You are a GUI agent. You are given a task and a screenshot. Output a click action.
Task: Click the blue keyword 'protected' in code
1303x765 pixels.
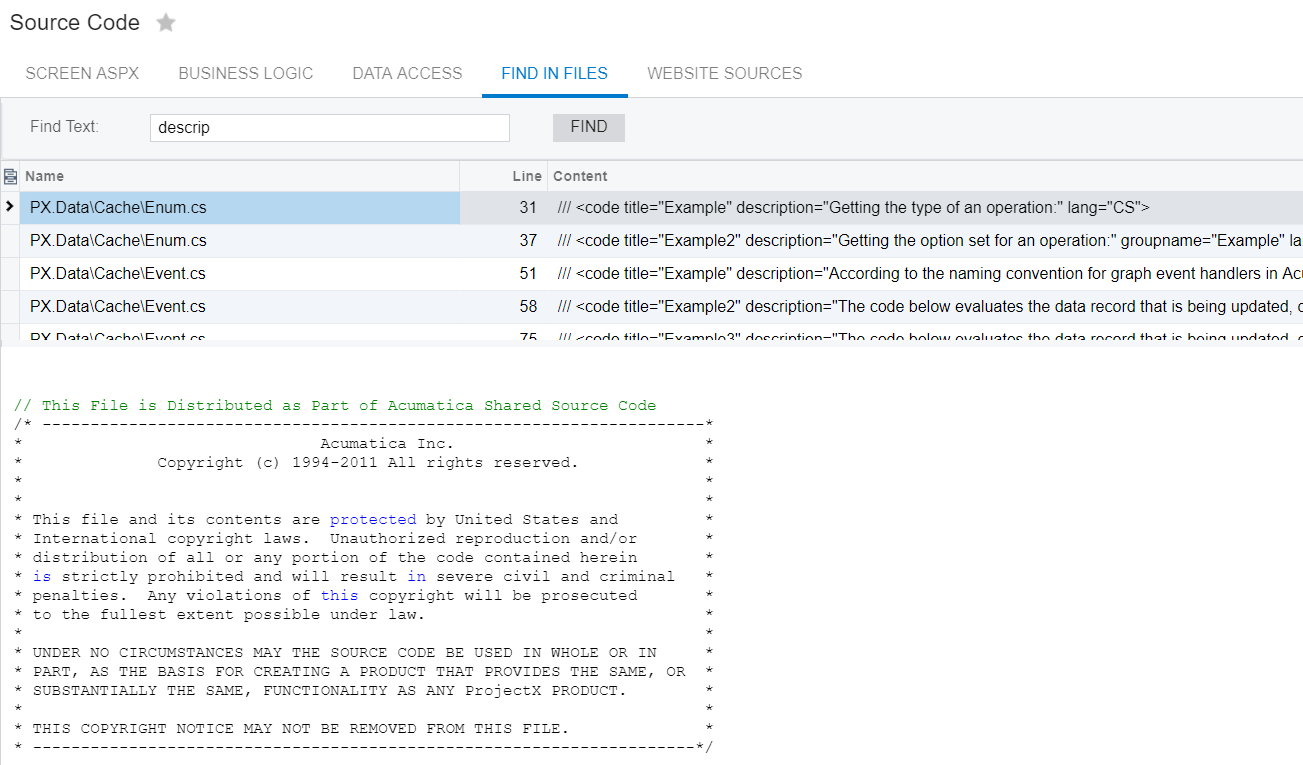coord(373,519)
